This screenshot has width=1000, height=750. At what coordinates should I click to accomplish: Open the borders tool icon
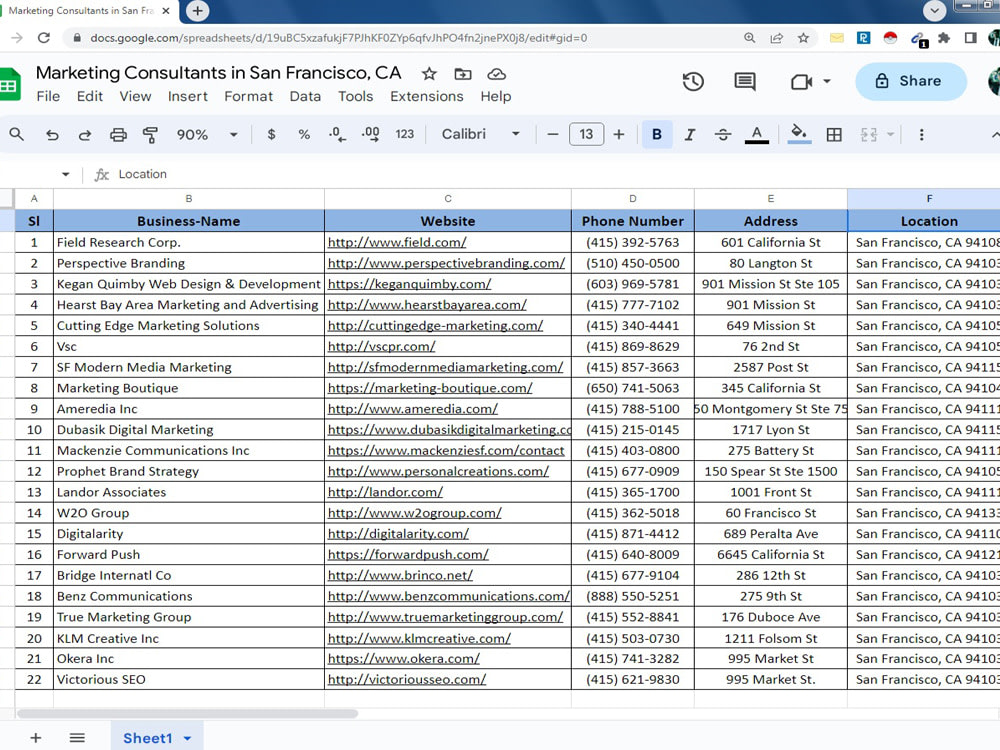(834, 135)
